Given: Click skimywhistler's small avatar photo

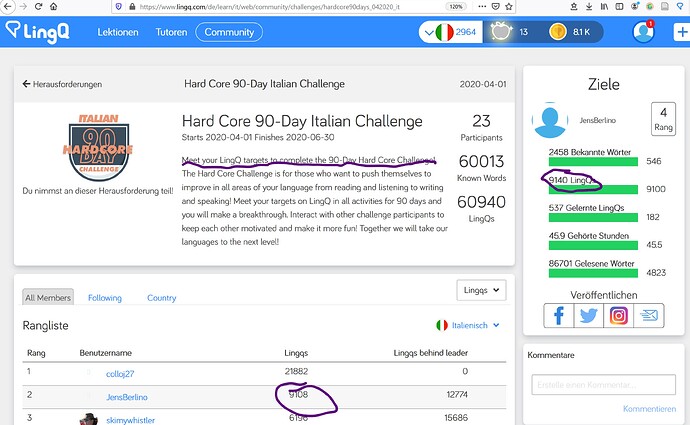Looking at the screenshot, I should coord(89,419).
